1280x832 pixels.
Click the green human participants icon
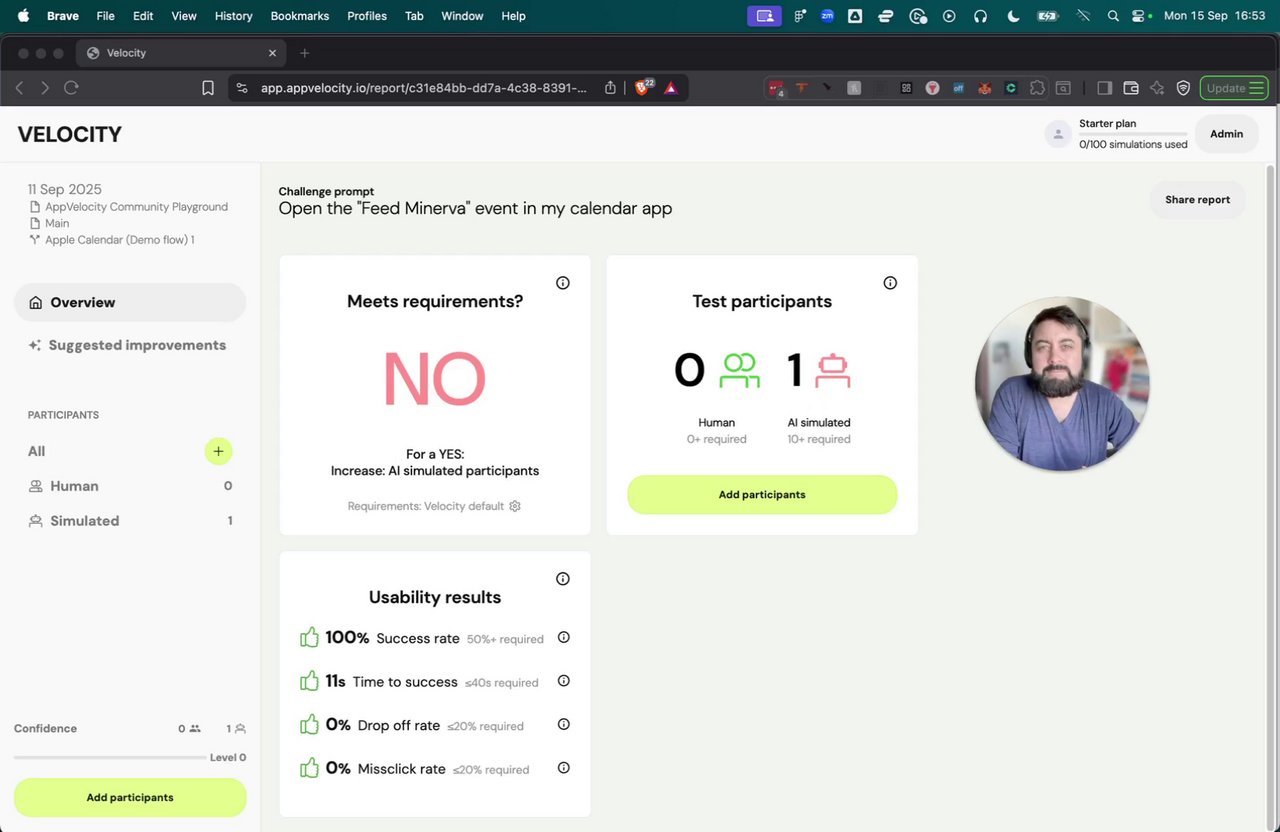click(x=740, y=371)
